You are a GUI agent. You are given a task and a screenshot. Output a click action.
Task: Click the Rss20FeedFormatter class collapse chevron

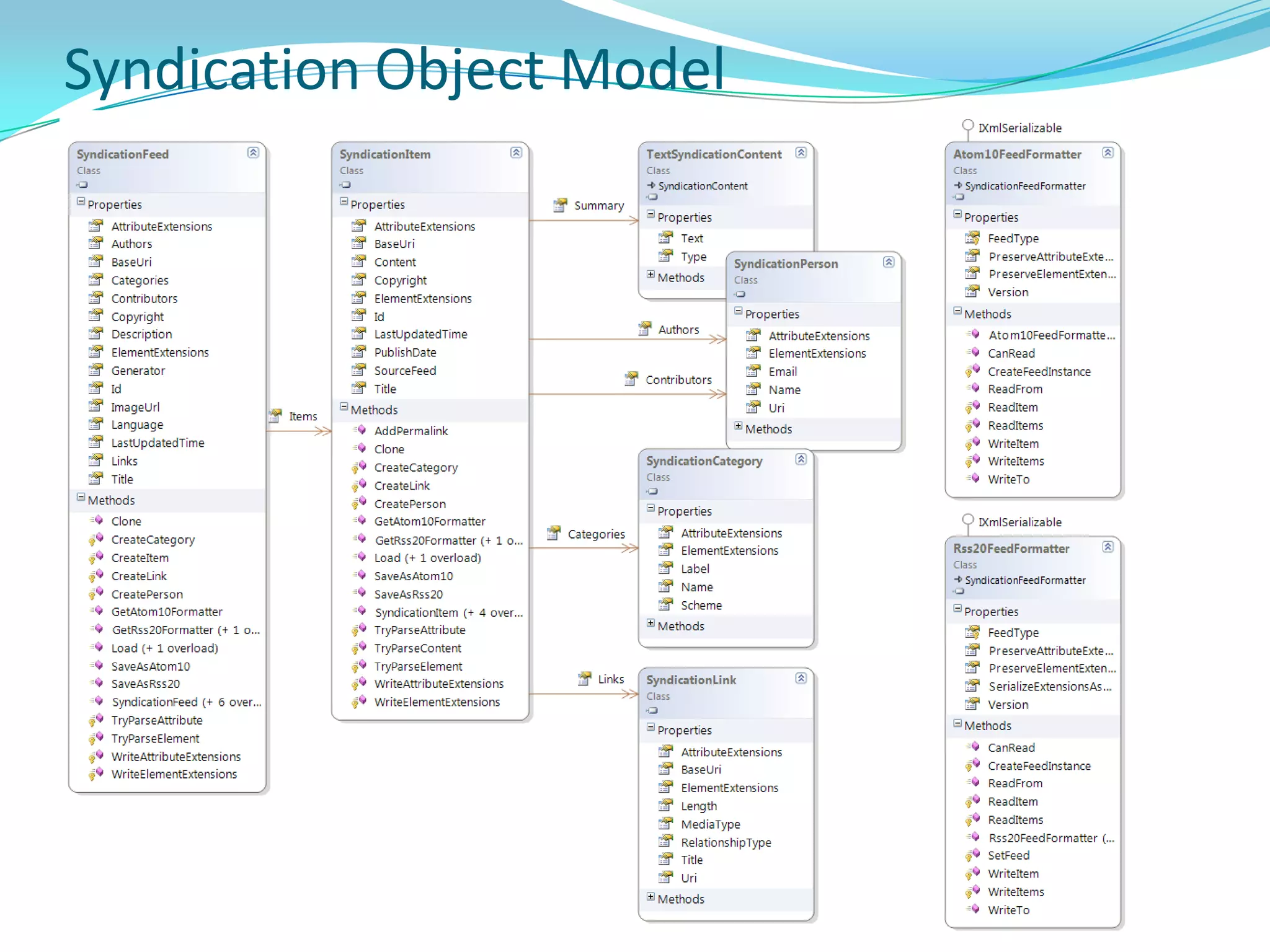click(x=1108, y=547)
